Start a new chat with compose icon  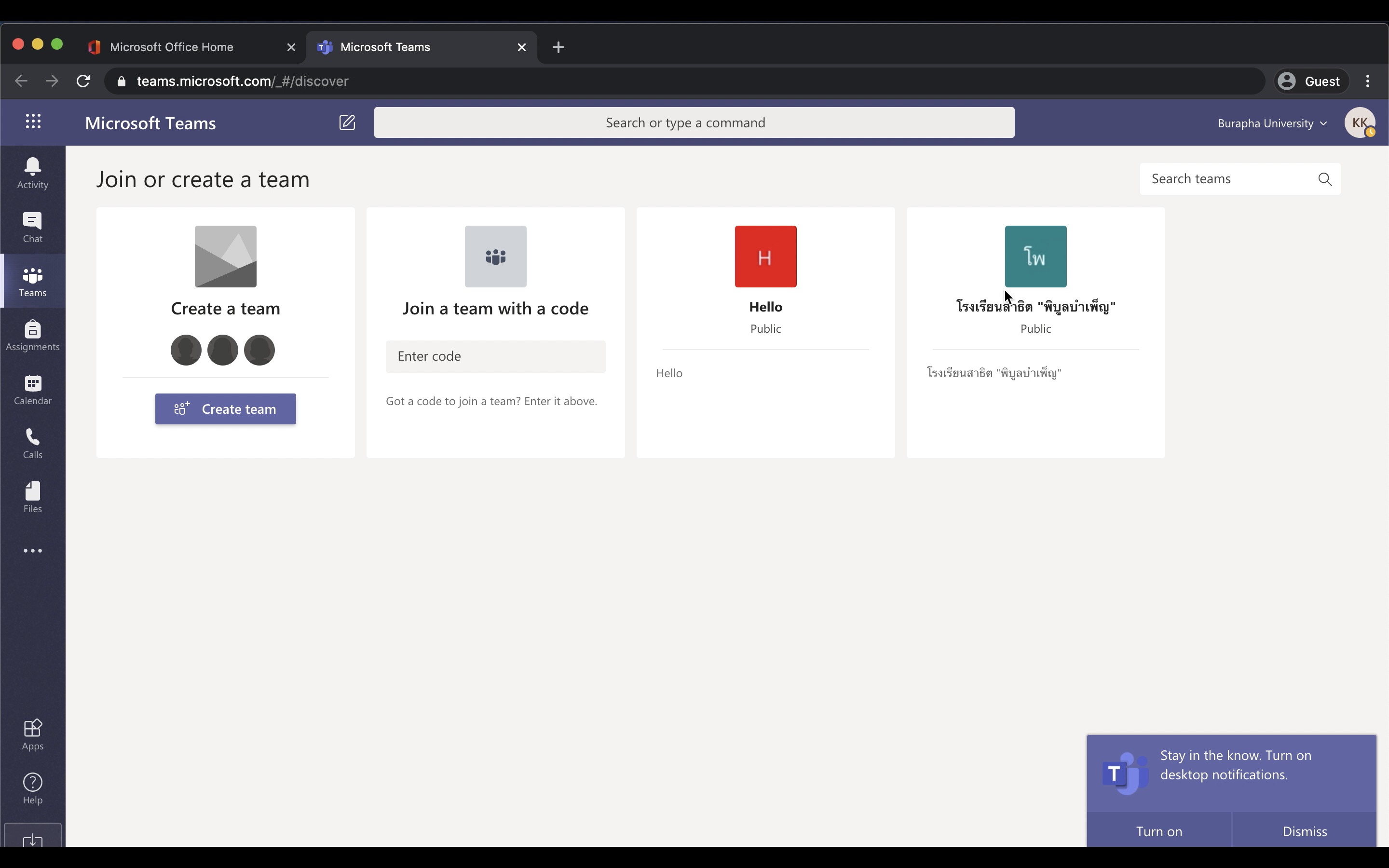(x=347, y=122)
